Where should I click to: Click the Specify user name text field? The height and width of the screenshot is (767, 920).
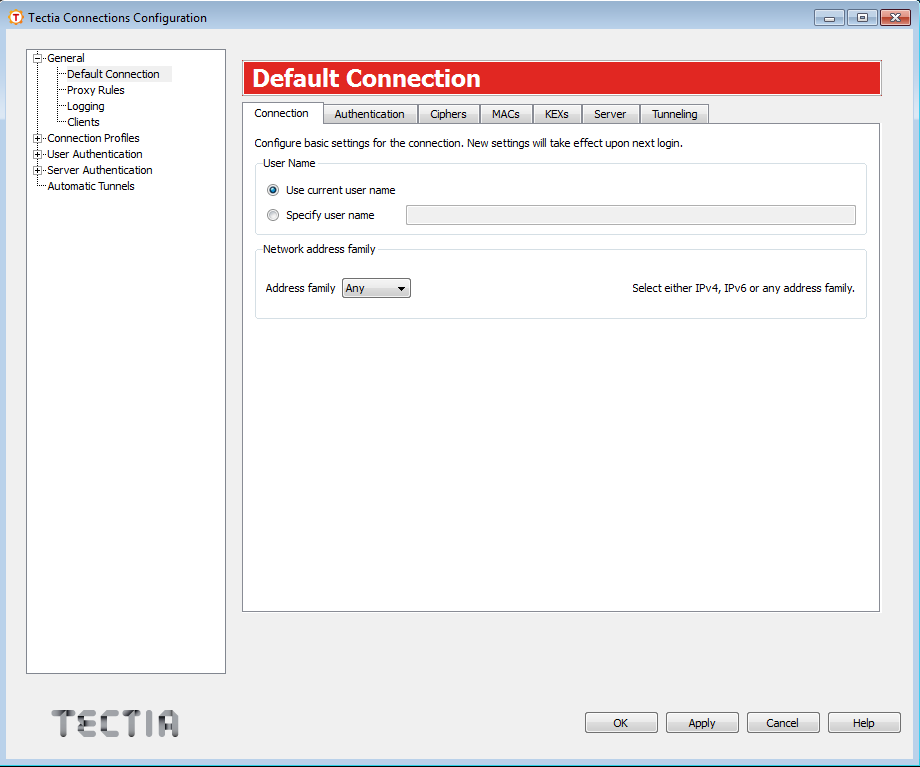[x=630, y=214]
